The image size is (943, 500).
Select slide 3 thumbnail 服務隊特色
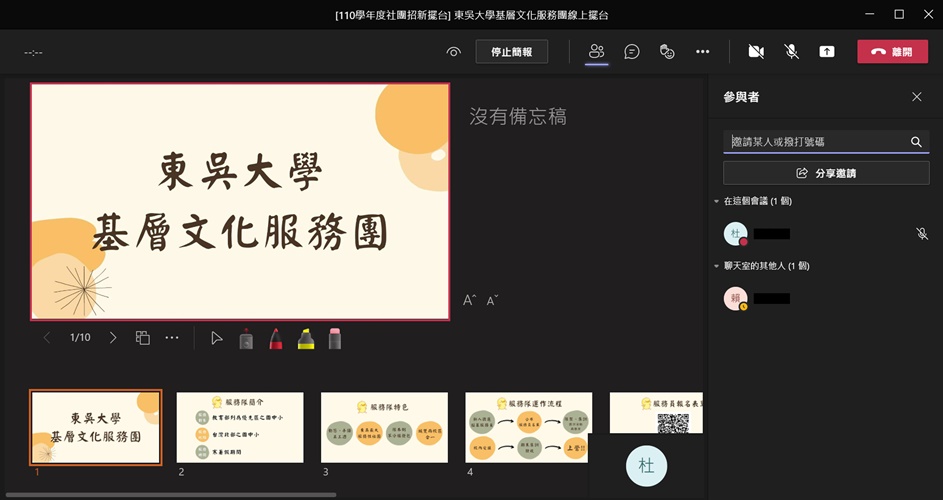[384, 427]
